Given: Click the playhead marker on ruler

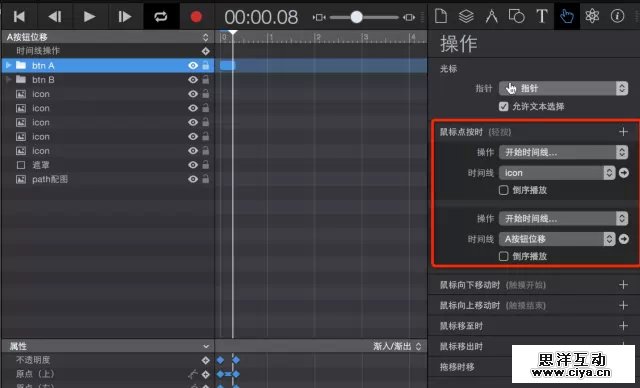Looking at the screenshot, I should pos(233,32).
